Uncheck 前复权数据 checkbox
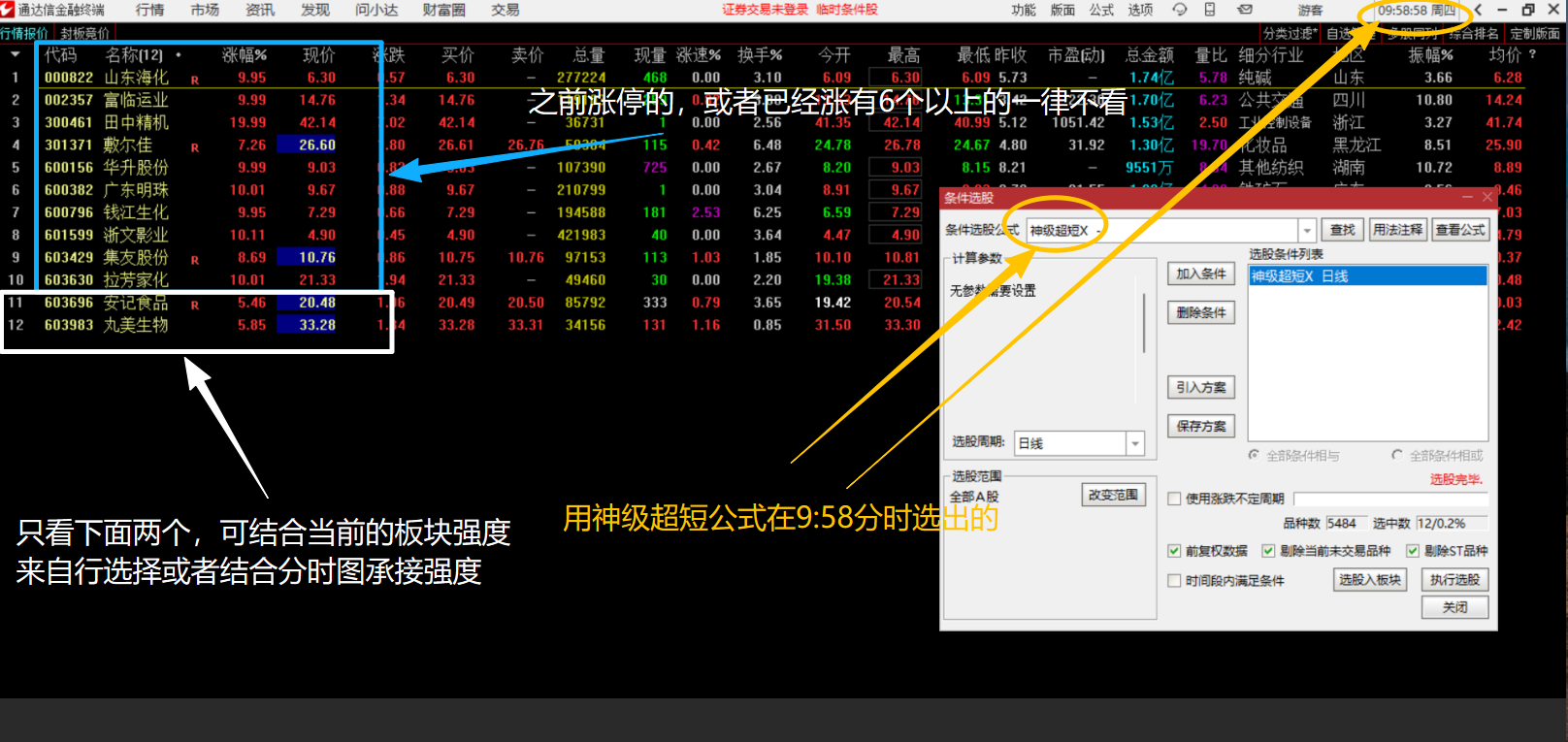Screen dimensions: 1568x742 tap(1175, 551)
